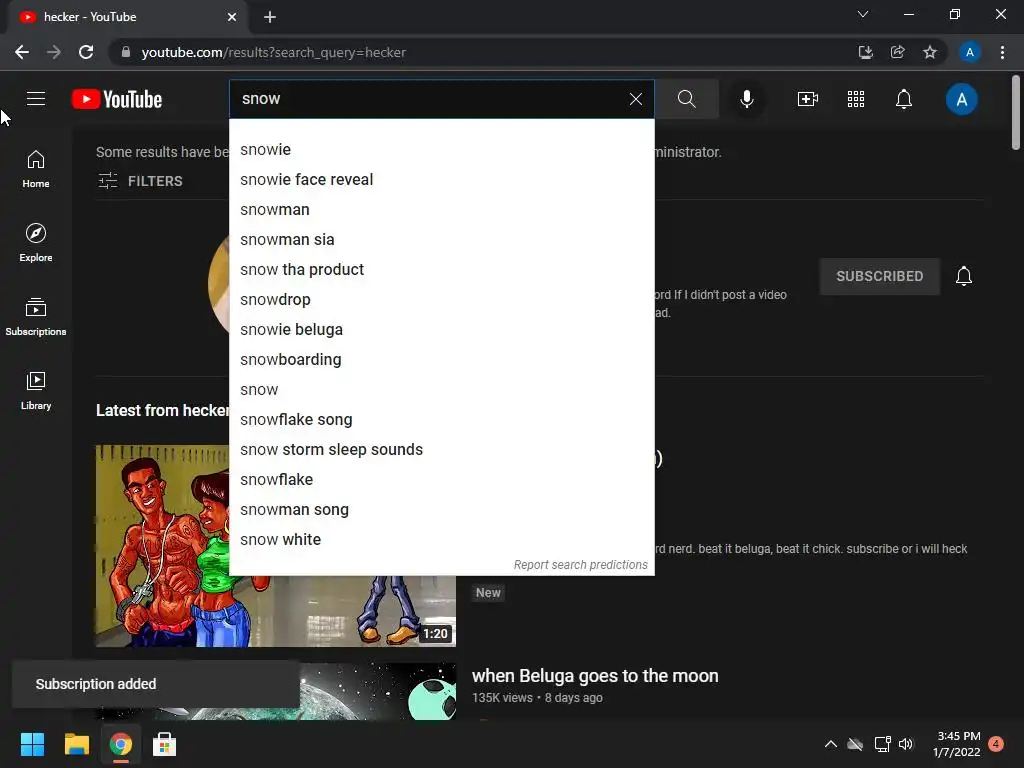This screenshot has height=768, width=1024.
Task: Select suggestion "snow tha product"
Action: [x=441, y=270]
